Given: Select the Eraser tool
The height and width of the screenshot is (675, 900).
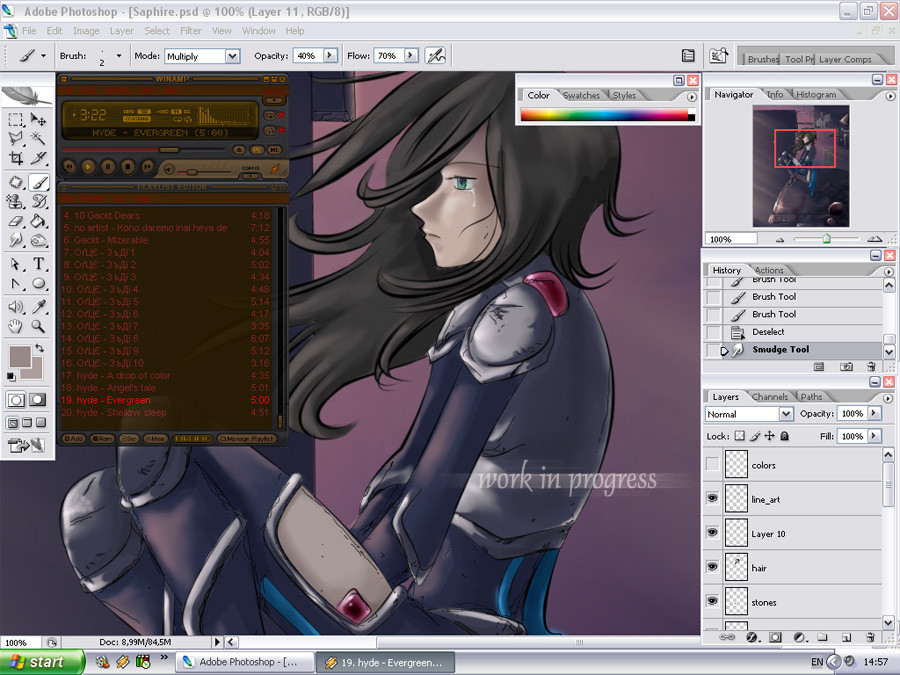Looking at the screenshot, I should point(16,220).
